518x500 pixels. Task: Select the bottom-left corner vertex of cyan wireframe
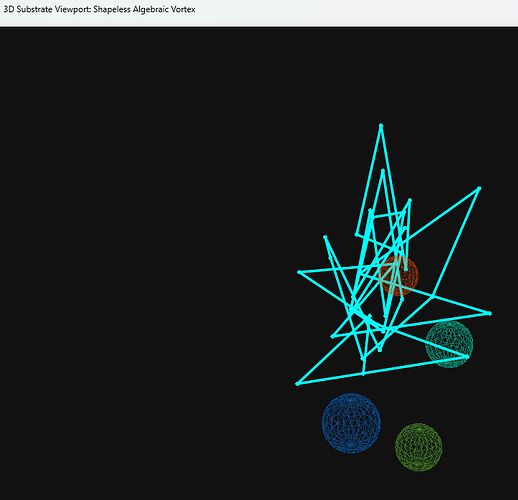(x=297, y=384)
